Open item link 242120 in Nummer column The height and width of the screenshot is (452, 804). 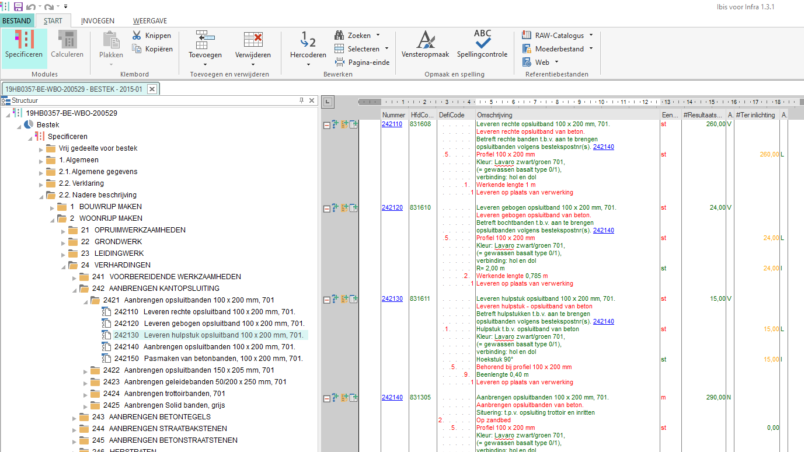pos(391,208)
